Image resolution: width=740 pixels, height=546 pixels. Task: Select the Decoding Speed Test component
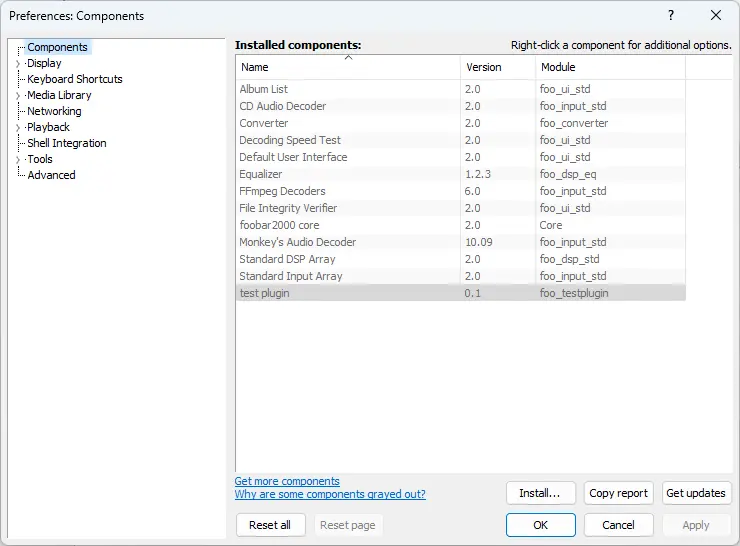coord(461,140)
